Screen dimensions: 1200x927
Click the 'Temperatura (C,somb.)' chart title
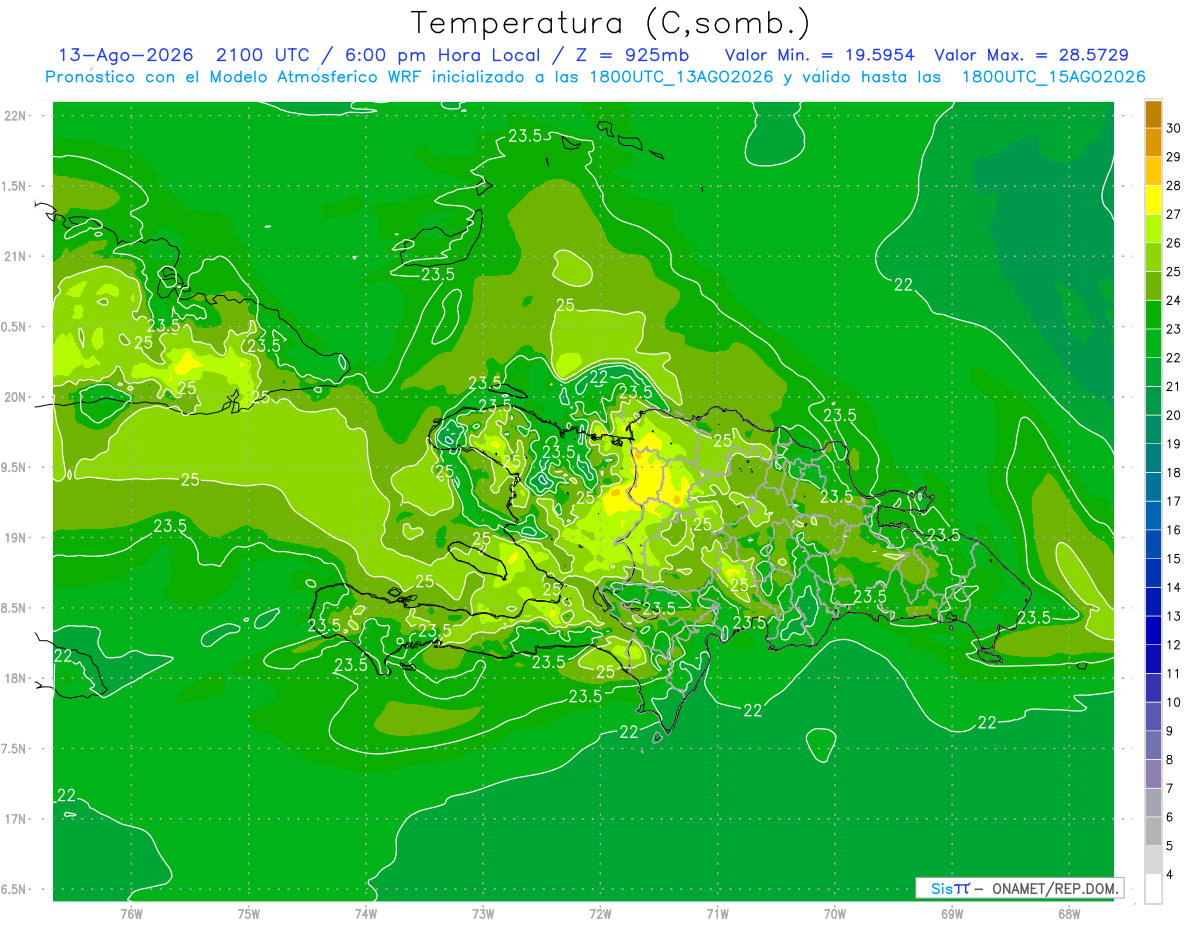point(610,23)
